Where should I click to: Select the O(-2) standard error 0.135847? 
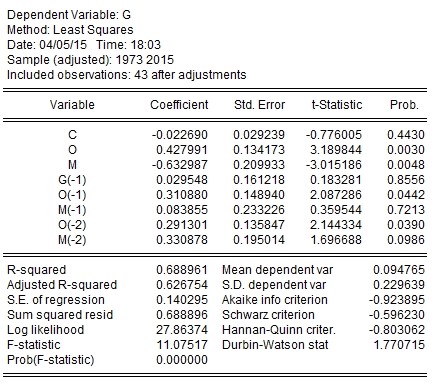point(259,225)
